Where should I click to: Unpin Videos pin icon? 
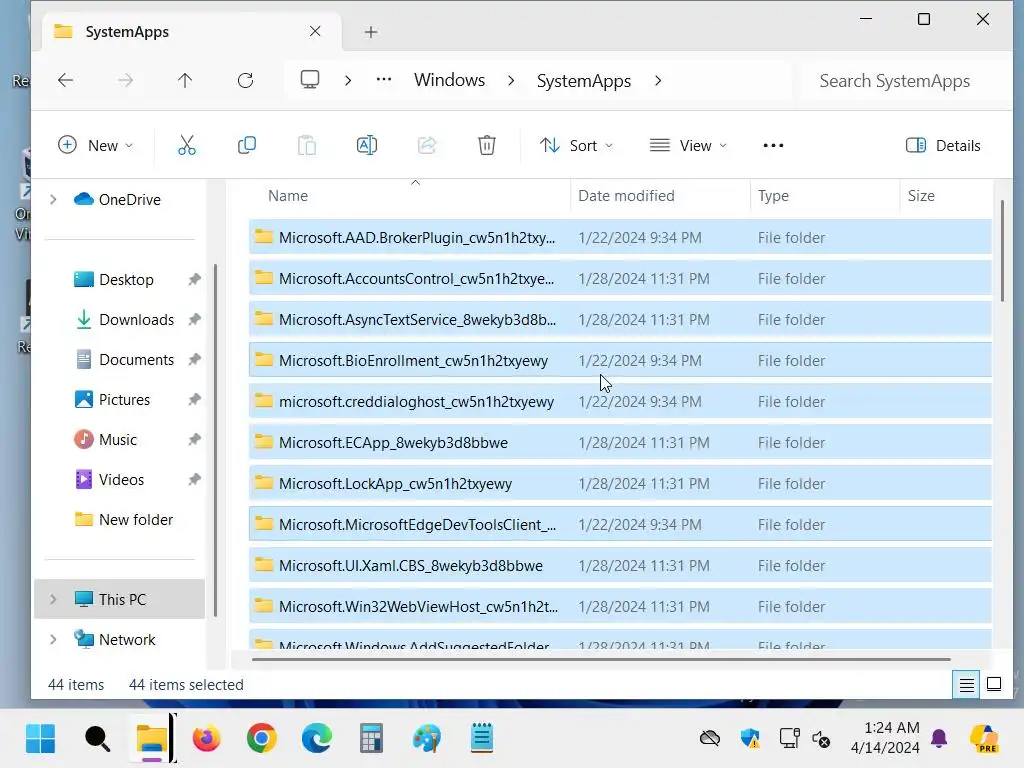point(194,479)
